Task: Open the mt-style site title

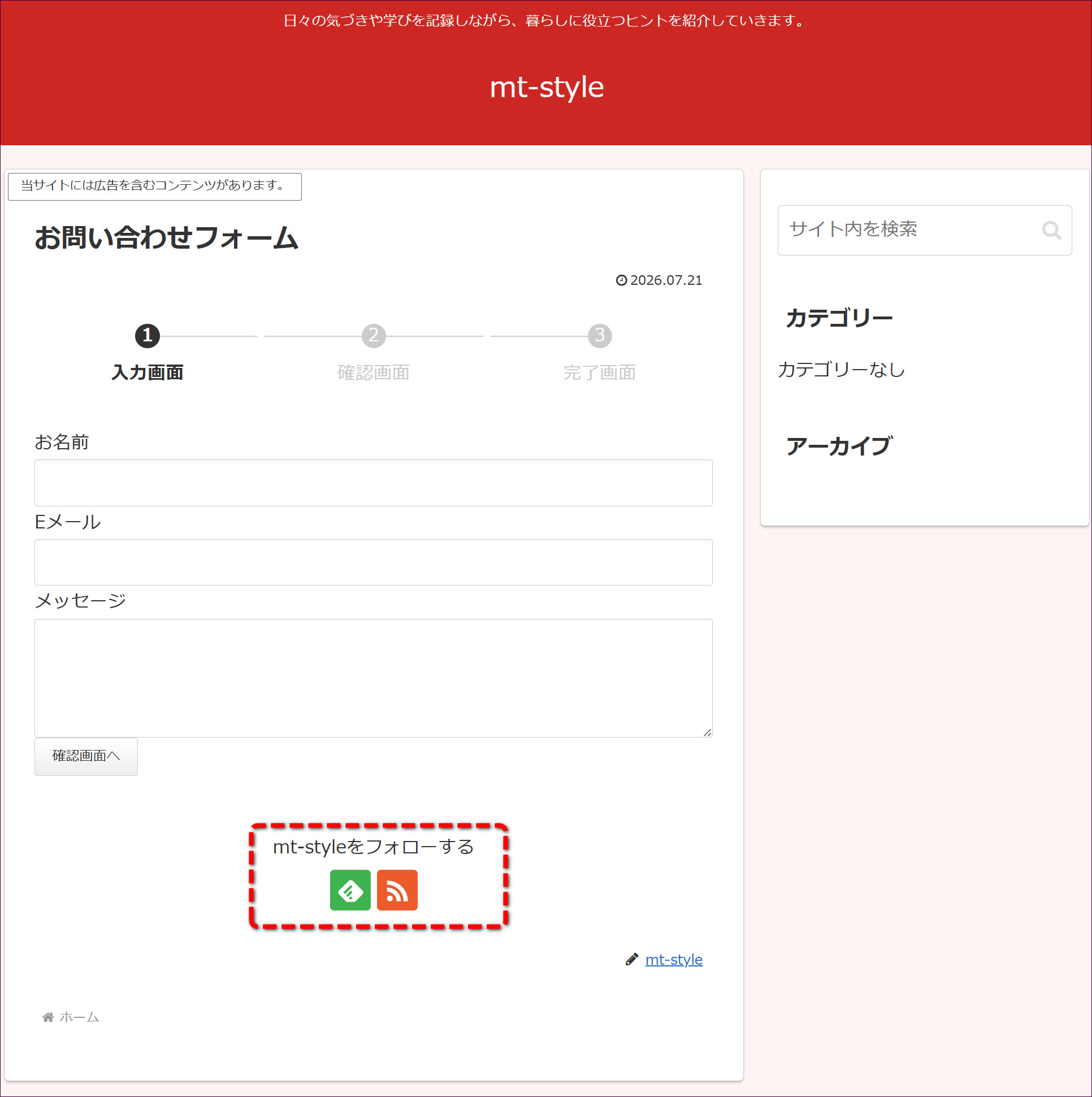Action: click(547, 87)
